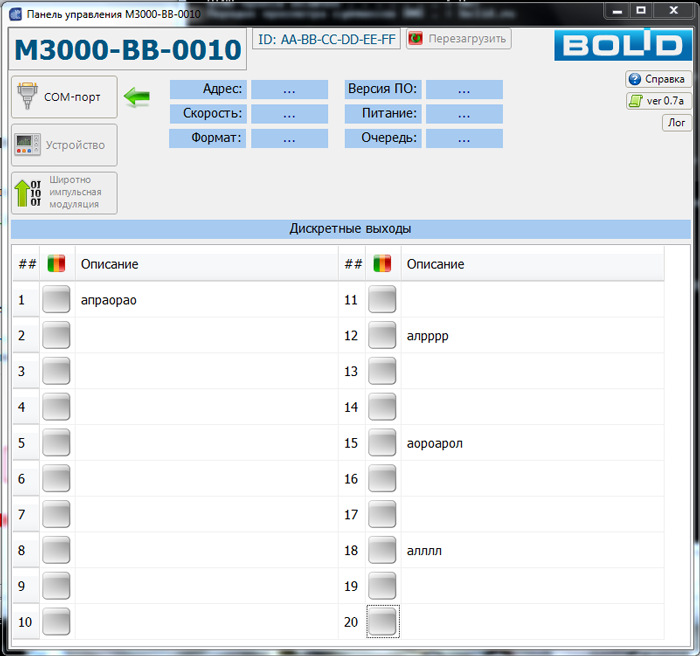
Task: Click the Устройство device button
Action: click(x=64, y=145)
